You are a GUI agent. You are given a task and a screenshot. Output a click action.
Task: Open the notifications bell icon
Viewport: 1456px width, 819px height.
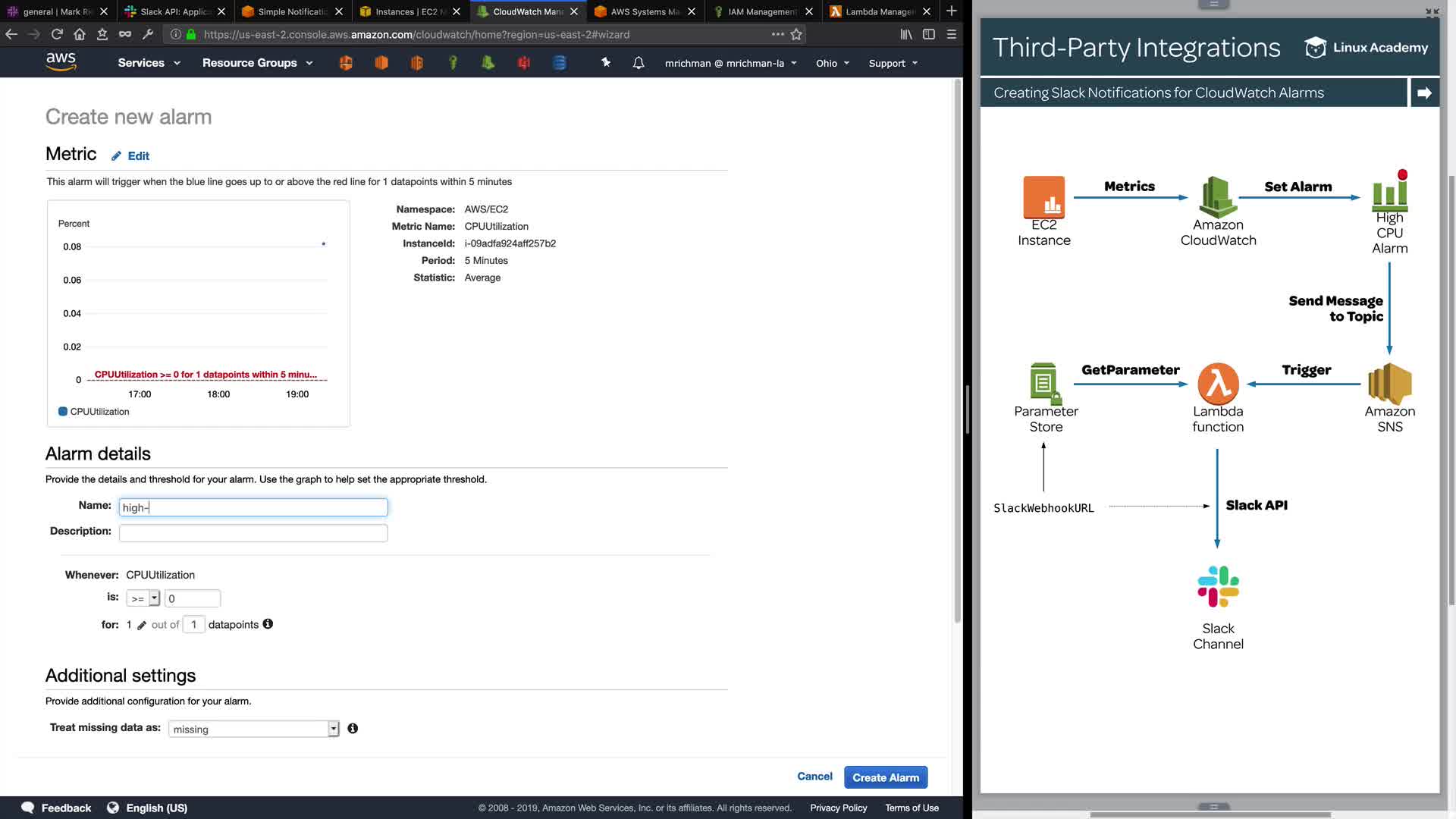tap(639, 63)
